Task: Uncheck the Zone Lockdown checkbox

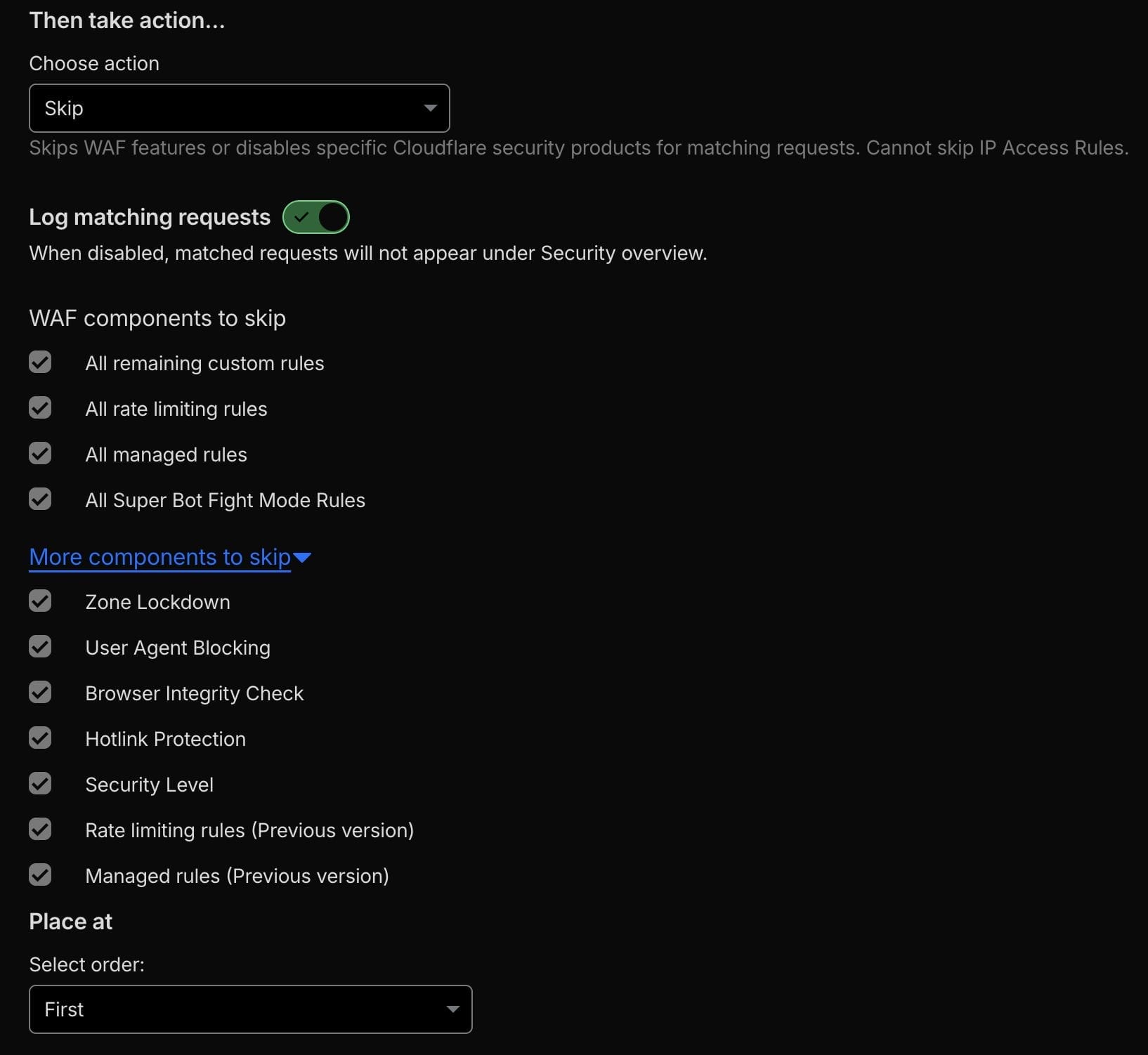Action: (x=40, y=601)
